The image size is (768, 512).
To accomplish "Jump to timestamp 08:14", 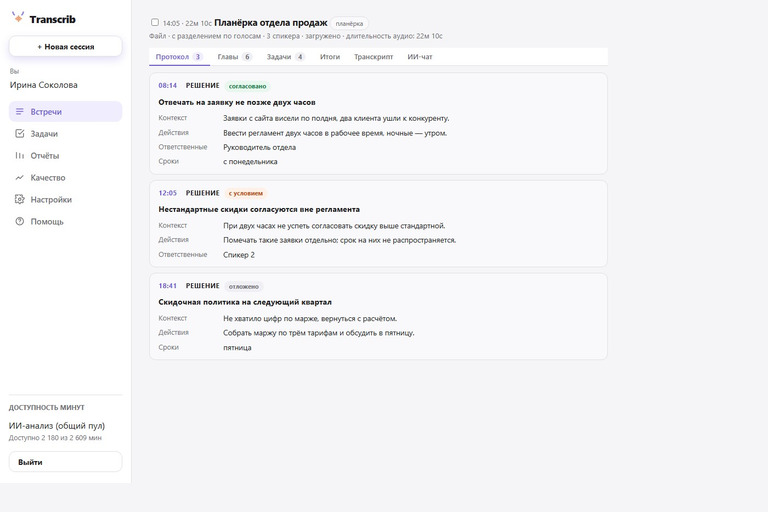I will point(168,86).
